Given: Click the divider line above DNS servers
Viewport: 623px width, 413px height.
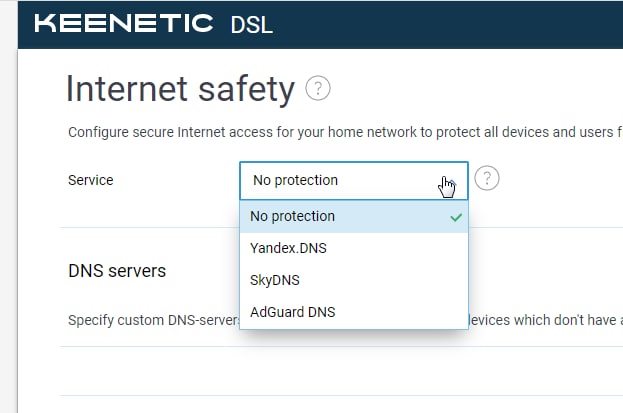Looking at the screenshot, I should 150,227.
